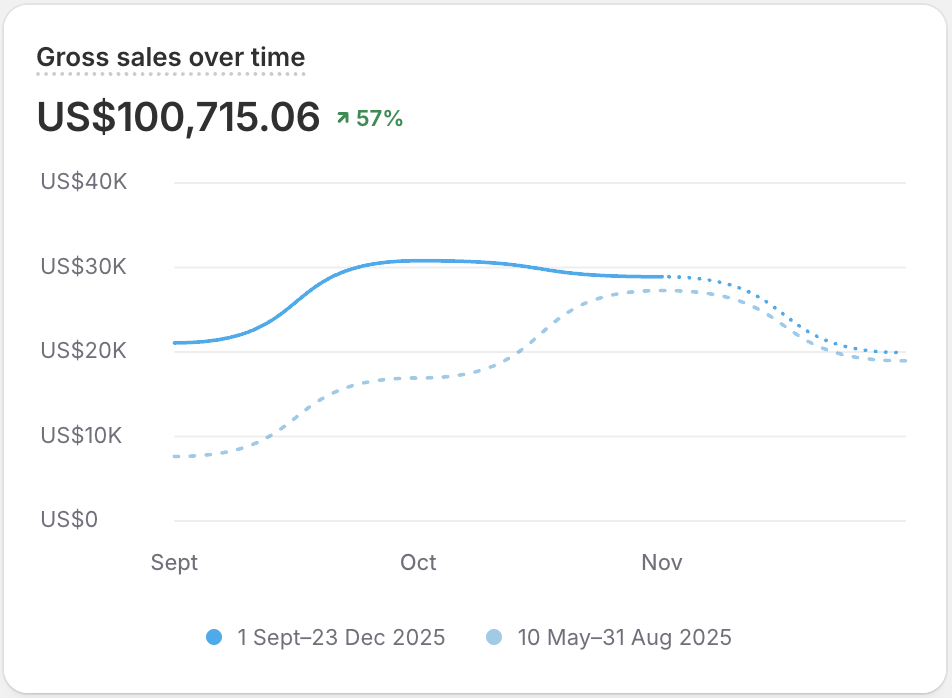Click the light blue legend dot
This screenshot has width=952, height=698.
tap(493, 637)
